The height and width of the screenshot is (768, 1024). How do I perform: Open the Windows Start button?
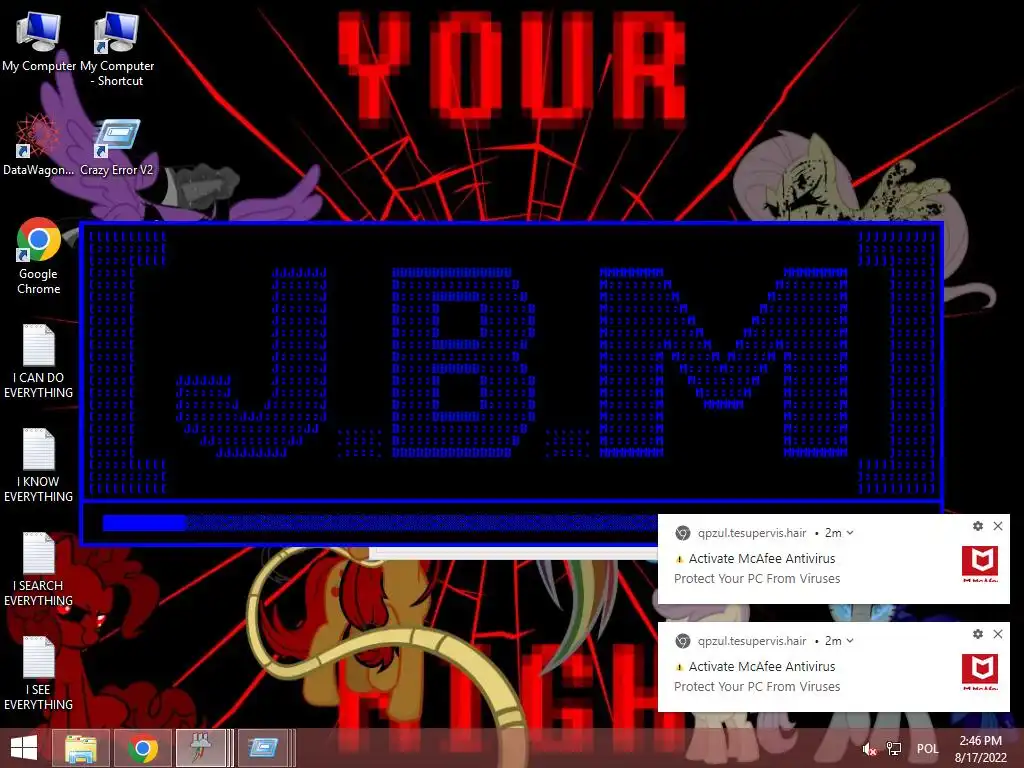click(x=24, y=748)
